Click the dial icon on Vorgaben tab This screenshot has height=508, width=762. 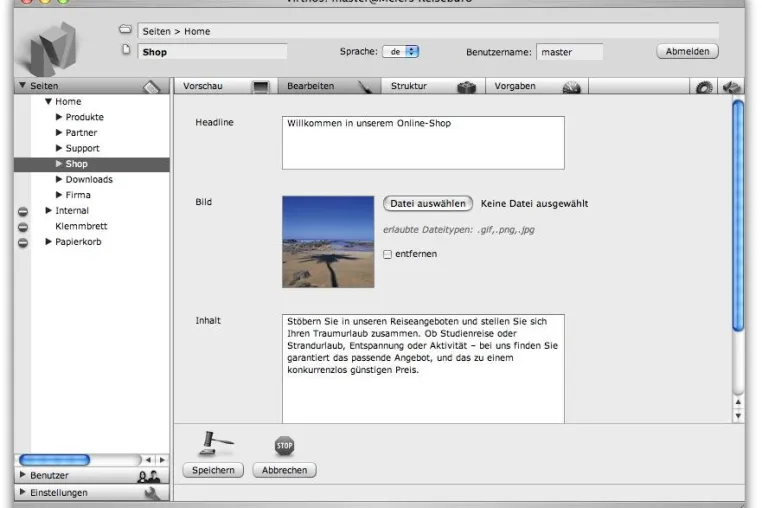(x=572, y=87)
